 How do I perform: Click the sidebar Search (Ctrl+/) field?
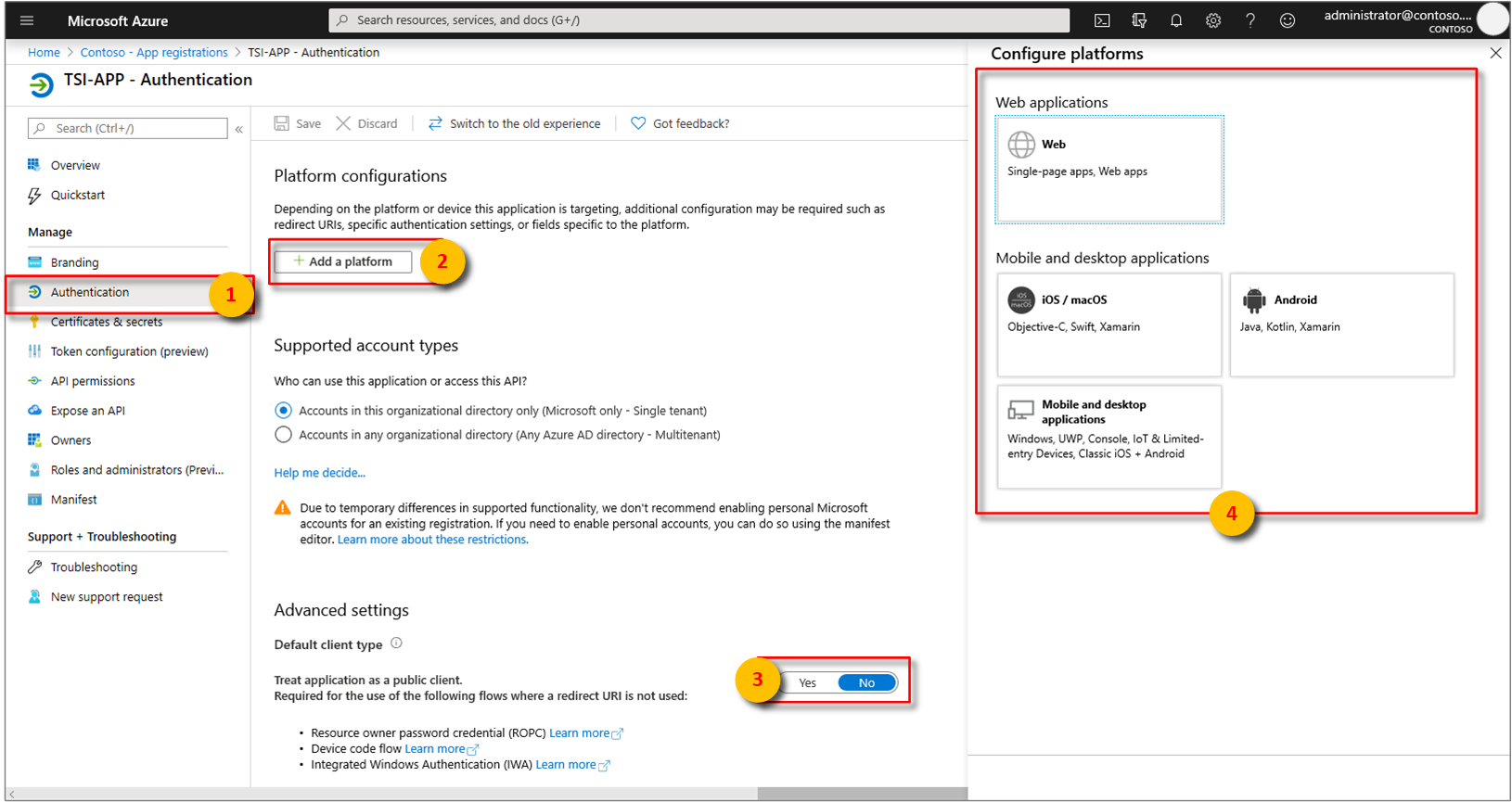(x=128, y=128)
